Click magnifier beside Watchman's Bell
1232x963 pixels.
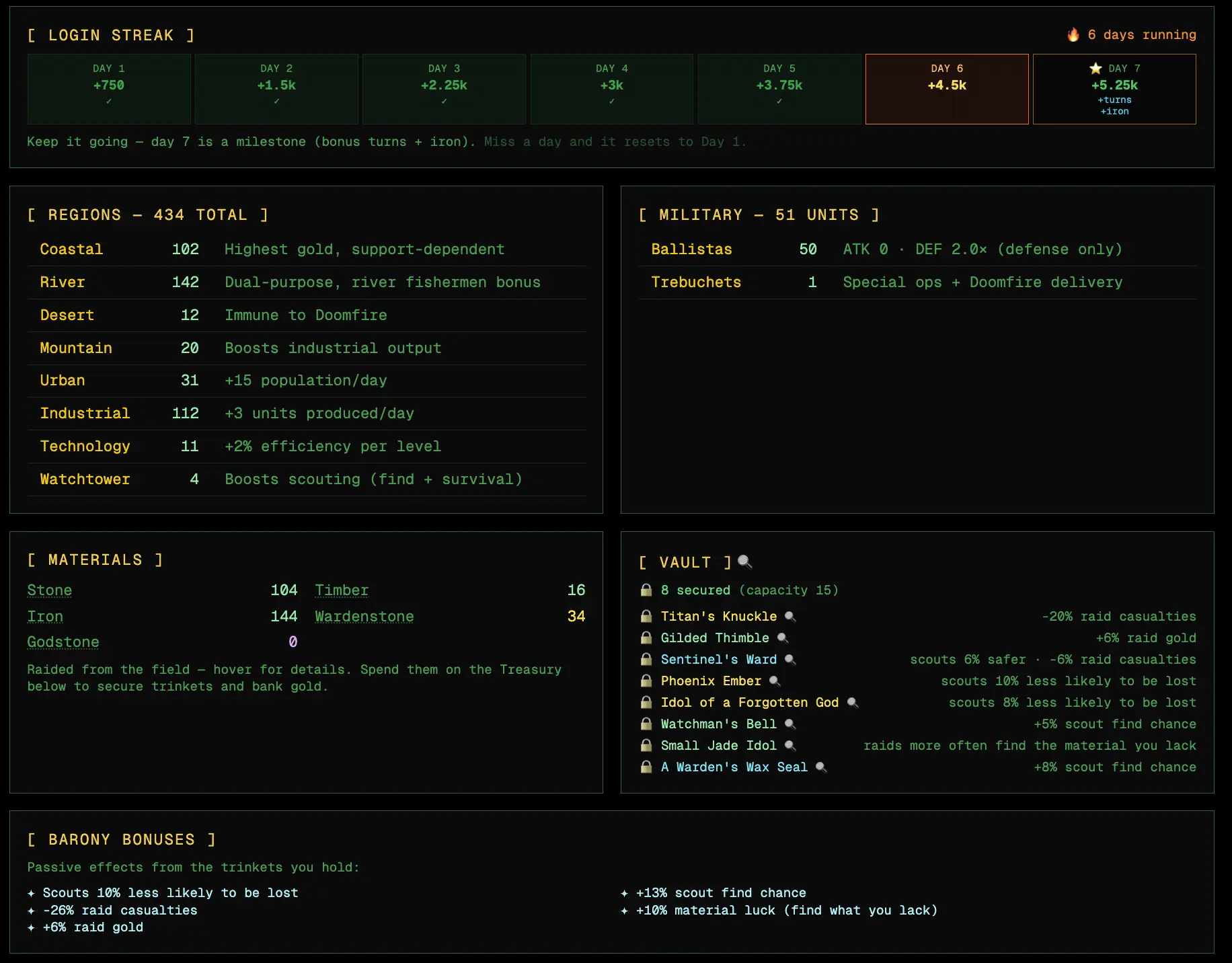(x=790, y=724)
